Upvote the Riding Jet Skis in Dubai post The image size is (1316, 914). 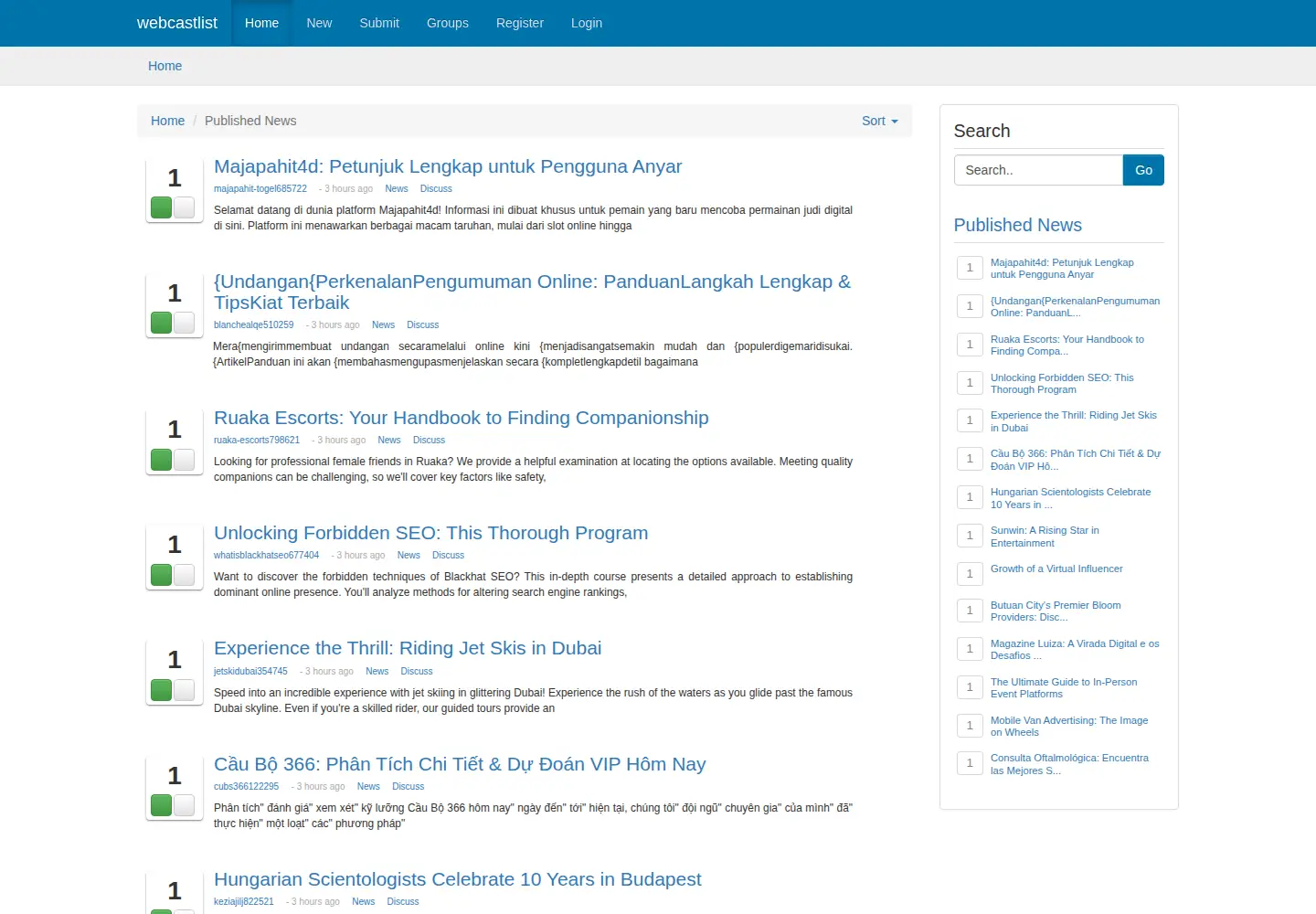162,690
